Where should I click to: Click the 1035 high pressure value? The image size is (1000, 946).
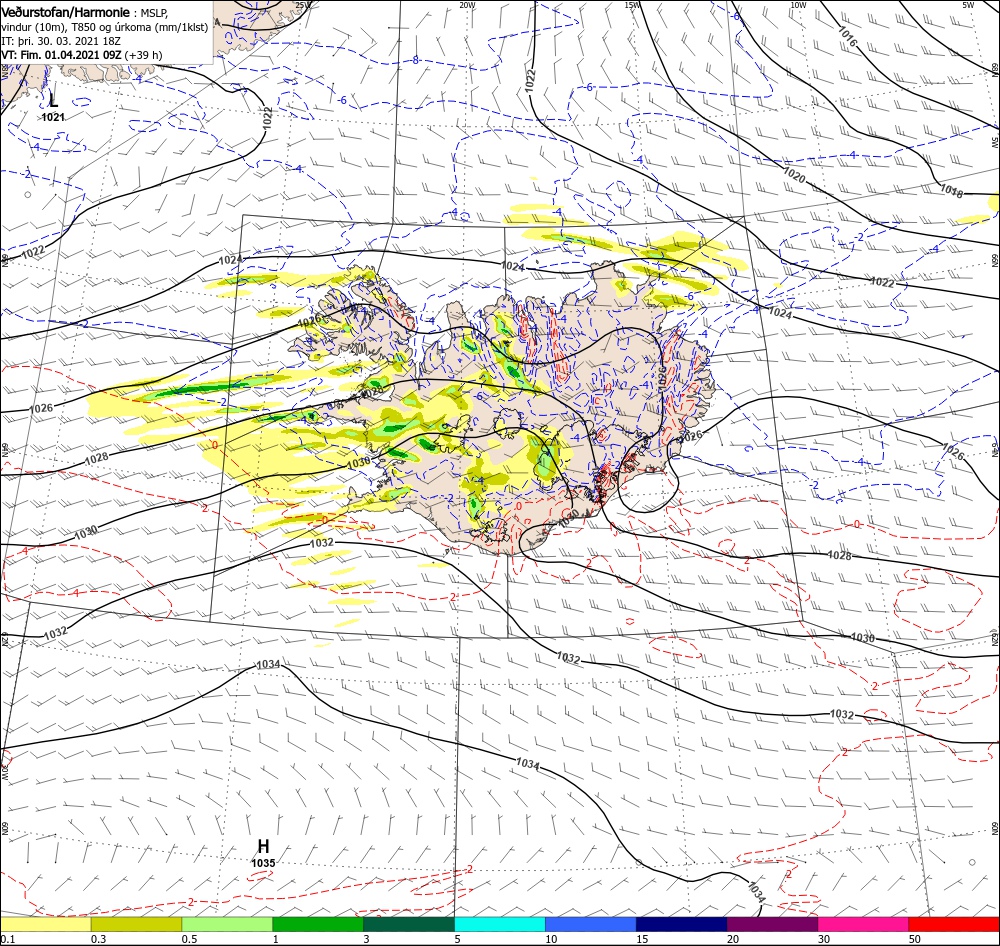tap(263, 863)
